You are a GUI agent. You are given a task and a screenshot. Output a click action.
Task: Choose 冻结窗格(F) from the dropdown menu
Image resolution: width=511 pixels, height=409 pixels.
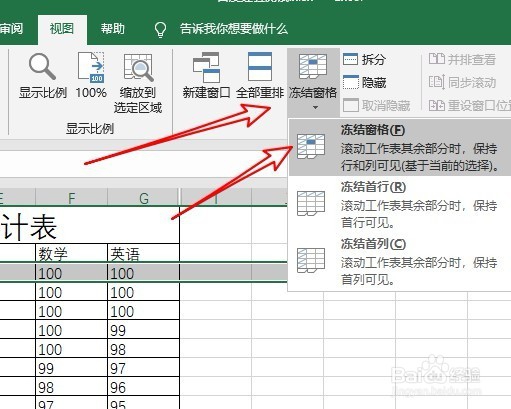pos(400,148)
